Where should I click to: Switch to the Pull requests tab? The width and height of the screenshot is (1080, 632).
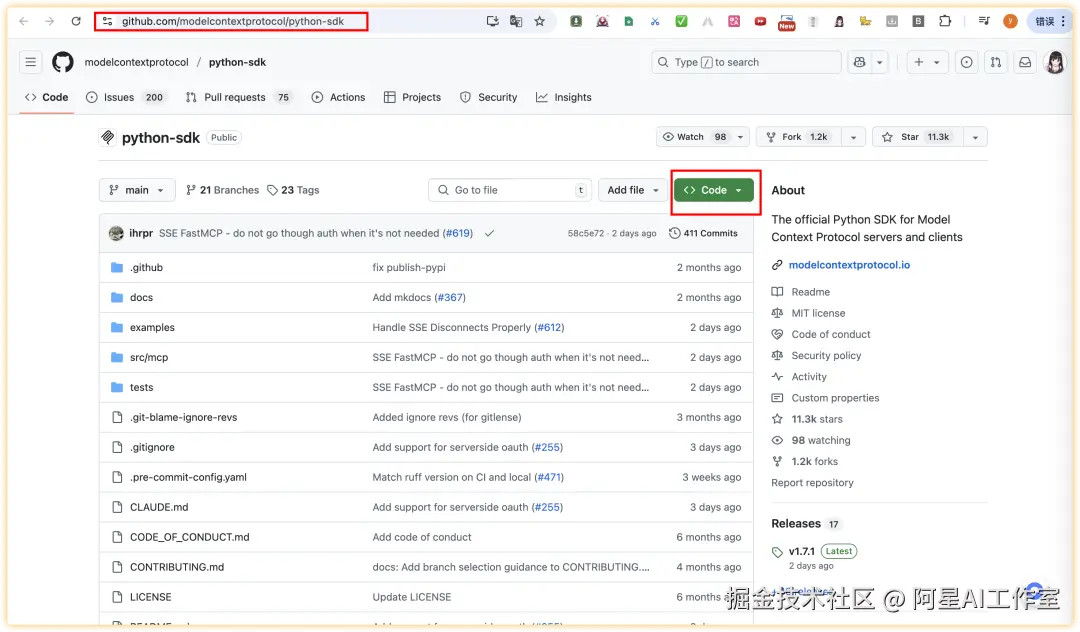(x=238, y=97)
